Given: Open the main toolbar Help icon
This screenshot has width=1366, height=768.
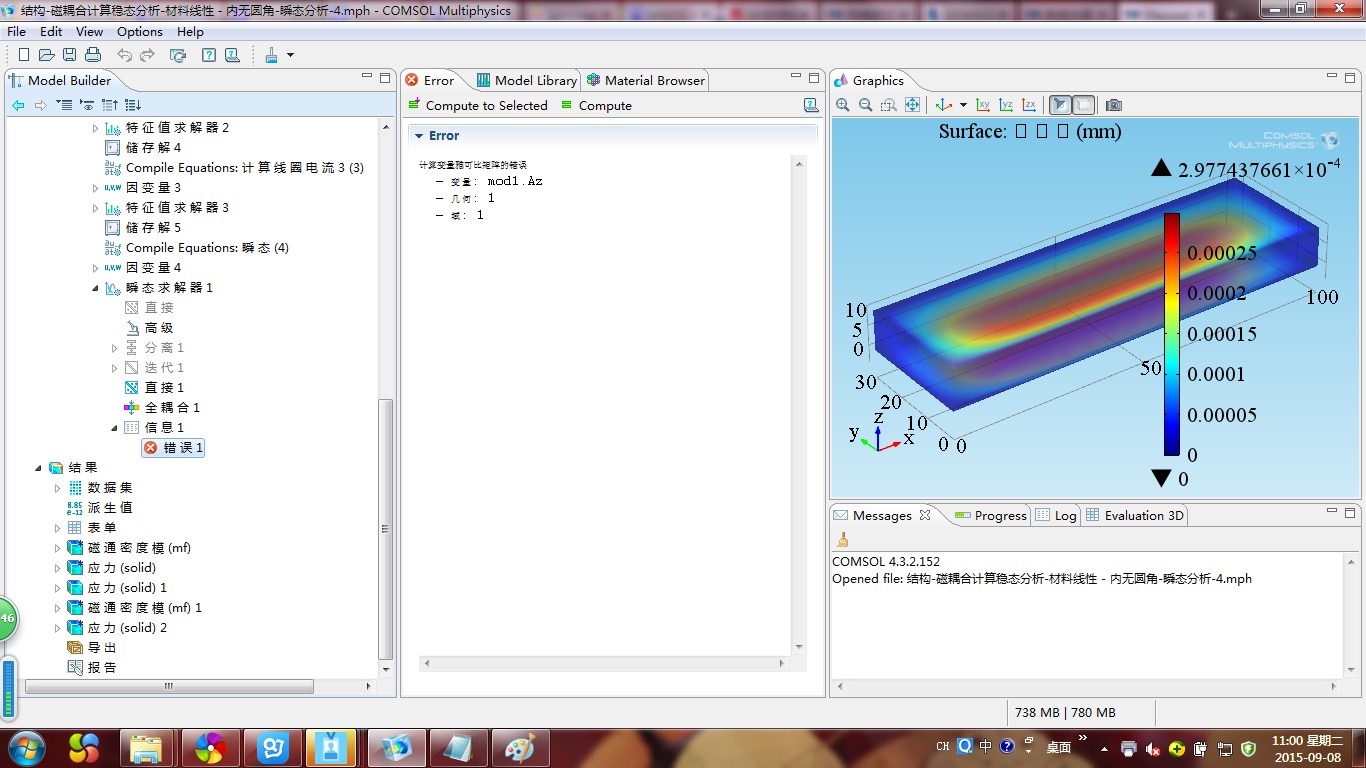Looking at the screenshot, I should (209, 55).
